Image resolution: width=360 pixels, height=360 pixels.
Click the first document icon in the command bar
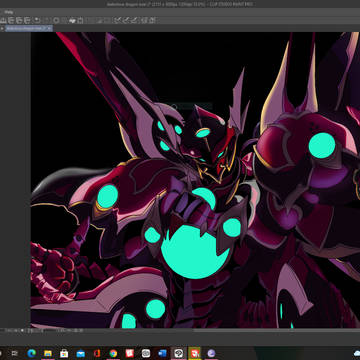(x=11, y=20)
